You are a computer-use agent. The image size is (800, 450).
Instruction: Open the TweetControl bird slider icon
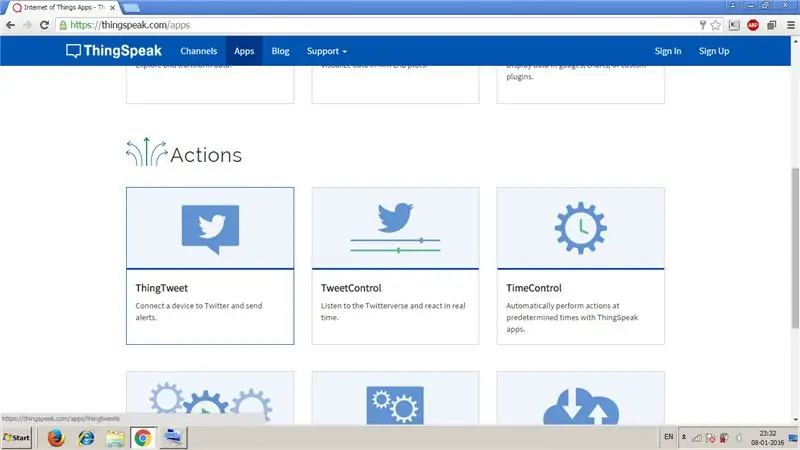pyautogui.click(x=395, y=228)
